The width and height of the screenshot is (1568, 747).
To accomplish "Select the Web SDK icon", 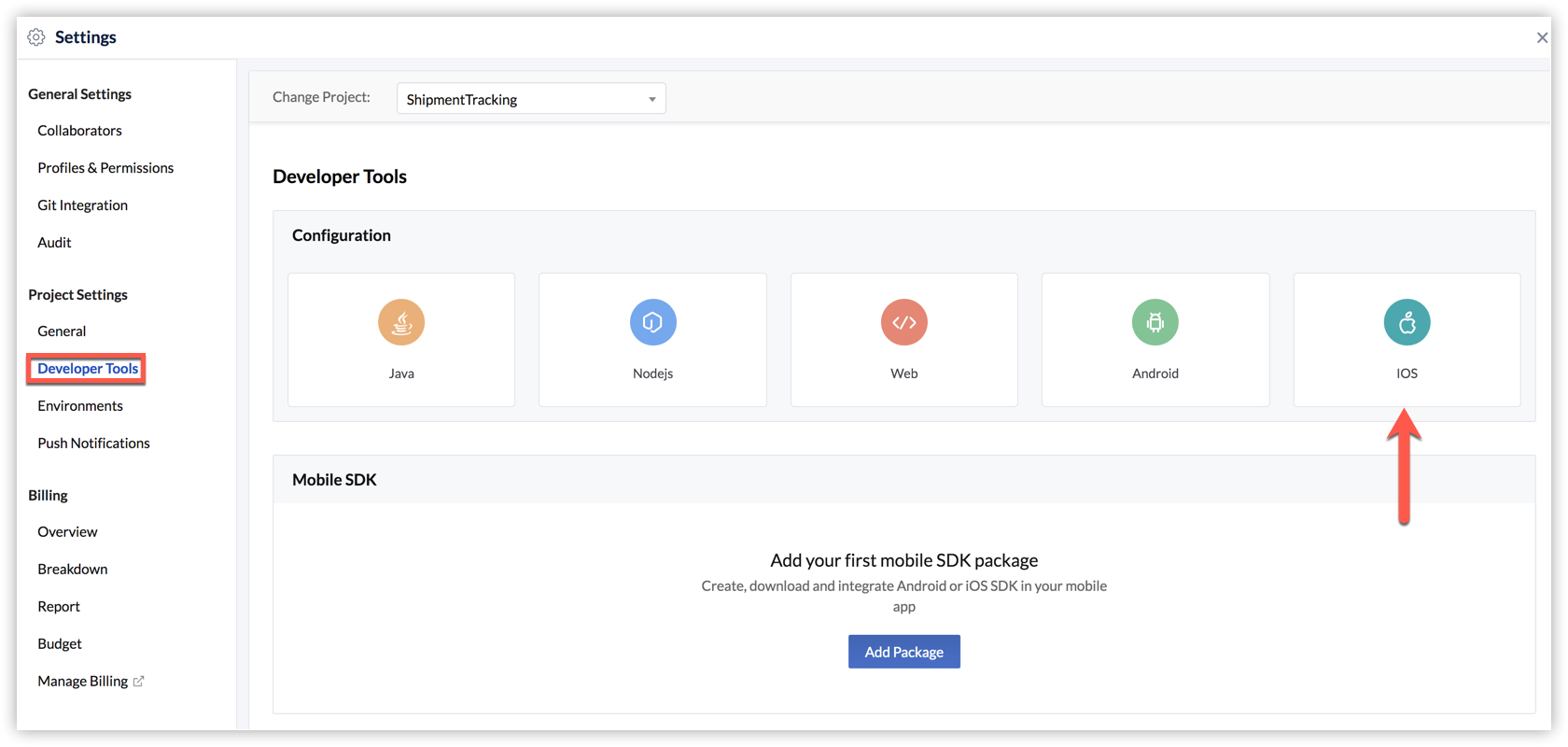I will [903, 322].
